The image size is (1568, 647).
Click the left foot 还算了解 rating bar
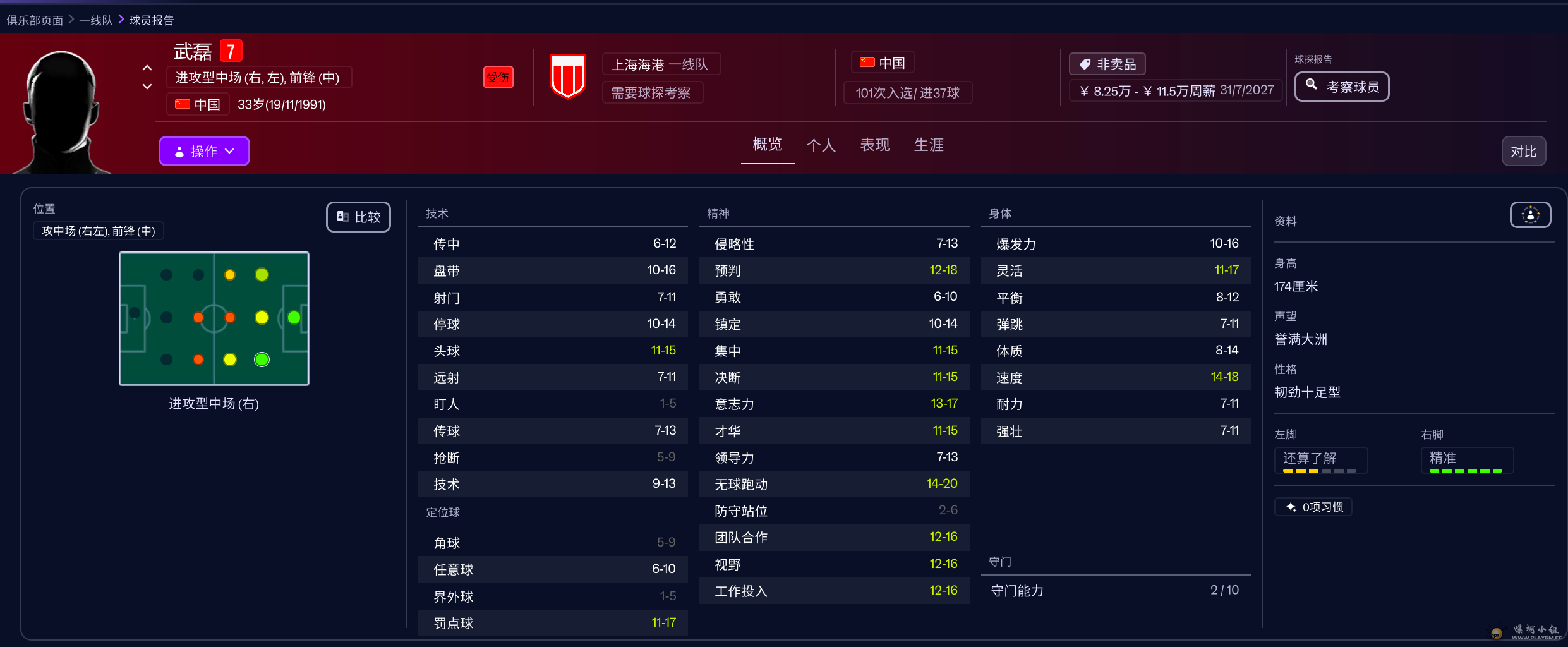(x=1320, y=461)
